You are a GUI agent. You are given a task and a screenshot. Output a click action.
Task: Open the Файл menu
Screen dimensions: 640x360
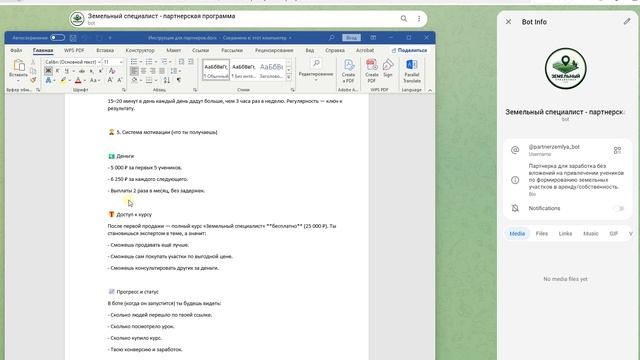16,50
